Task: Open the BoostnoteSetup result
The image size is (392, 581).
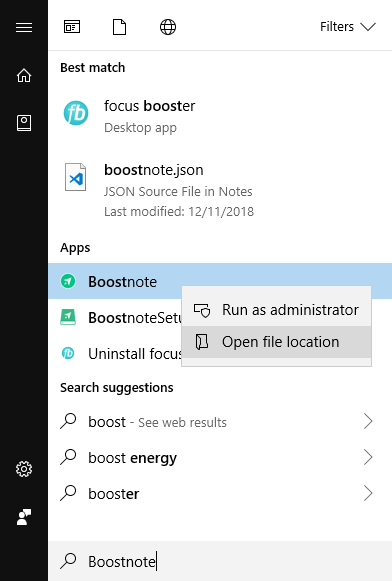Action: (115, 317)
